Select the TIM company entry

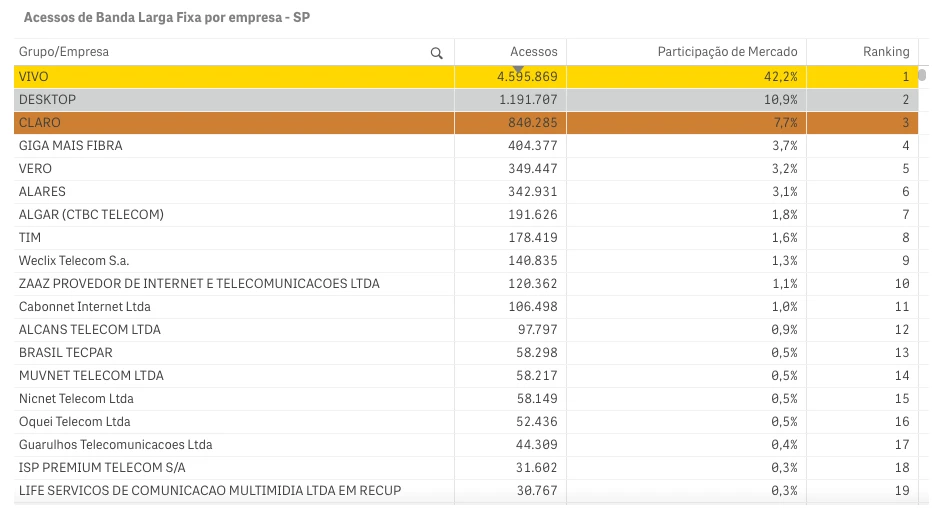click(30, 238)
